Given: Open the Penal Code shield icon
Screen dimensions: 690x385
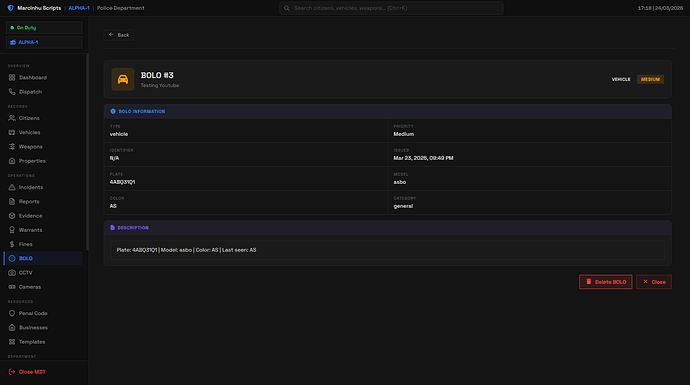Looking at the screenshot, I should [12, 313].
